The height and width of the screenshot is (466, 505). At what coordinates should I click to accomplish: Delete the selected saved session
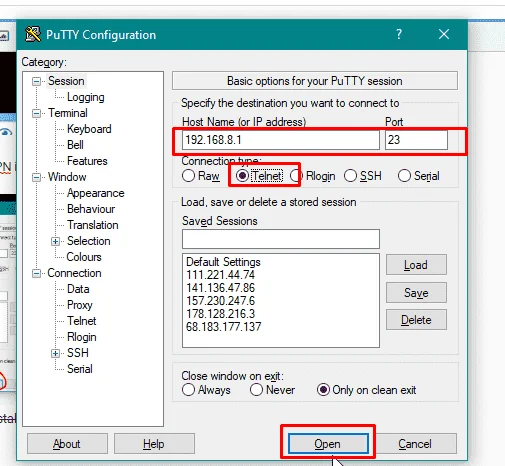pos(416,320)
